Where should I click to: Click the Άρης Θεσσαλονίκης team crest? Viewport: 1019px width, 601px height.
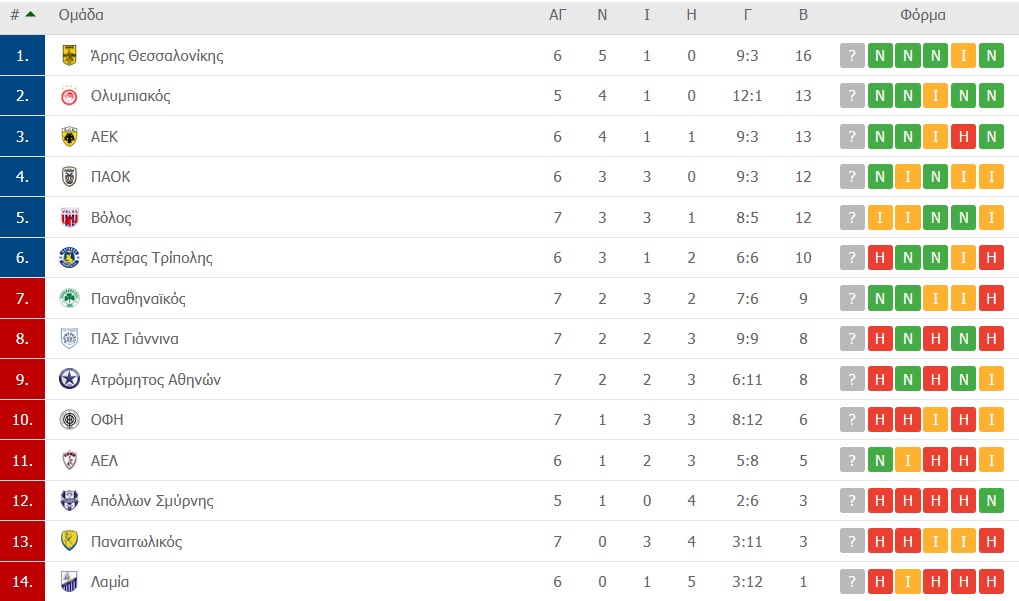pos(69,55)
